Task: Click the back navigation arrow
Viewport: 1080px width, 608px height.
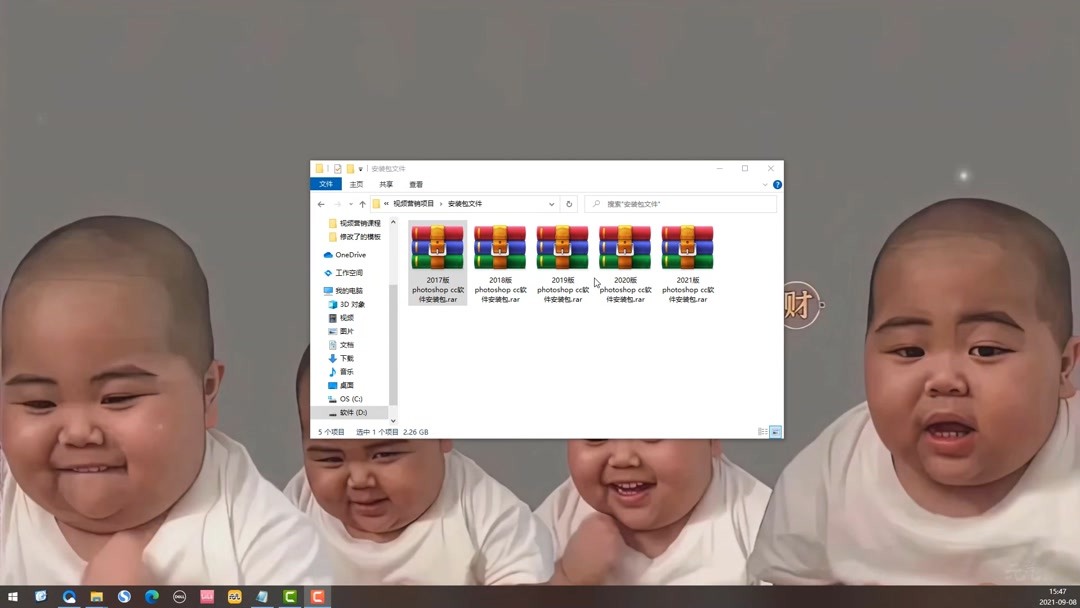Action: pos(321,203)
